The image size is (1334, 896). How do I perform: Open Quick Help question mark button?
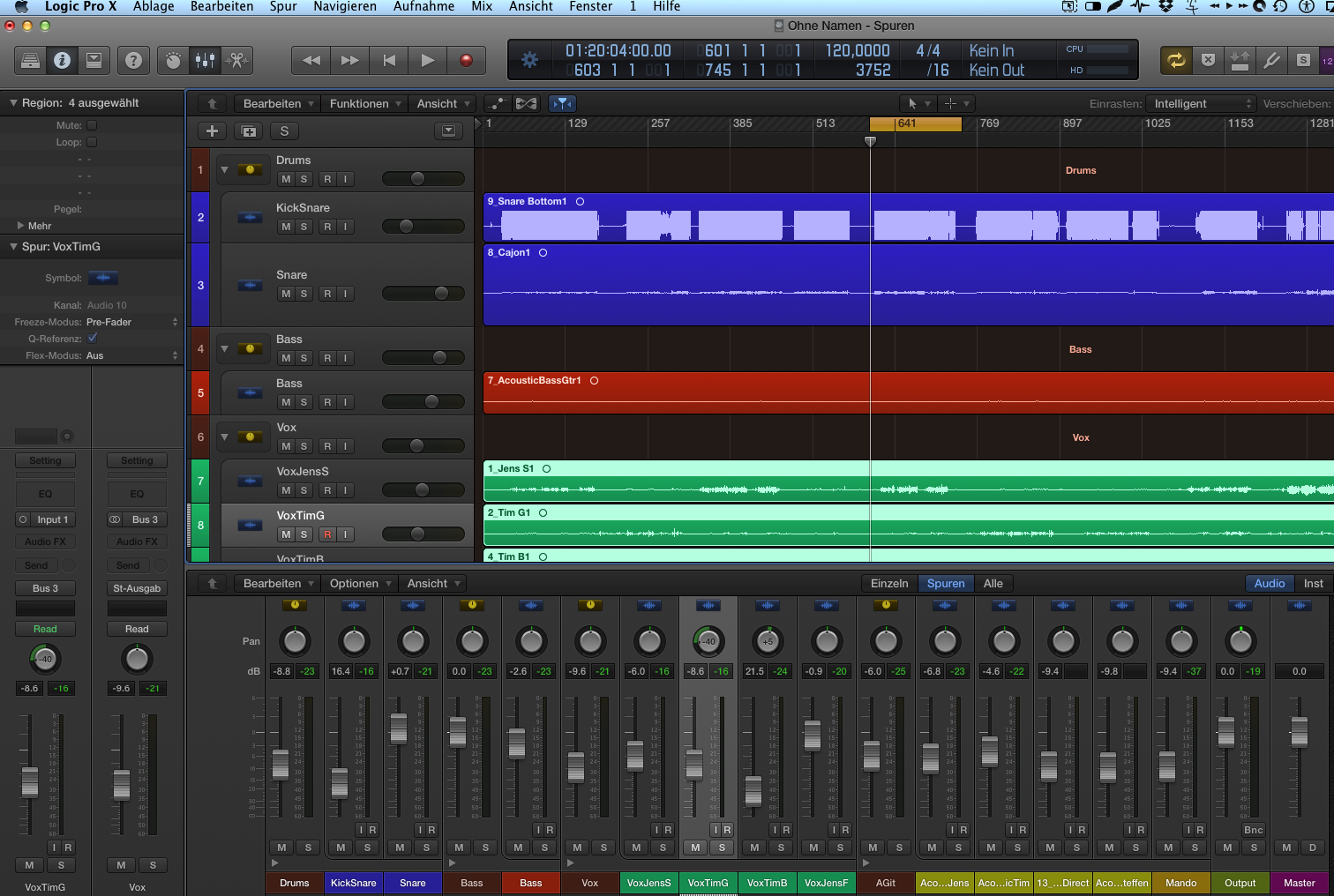pos(133,60)
